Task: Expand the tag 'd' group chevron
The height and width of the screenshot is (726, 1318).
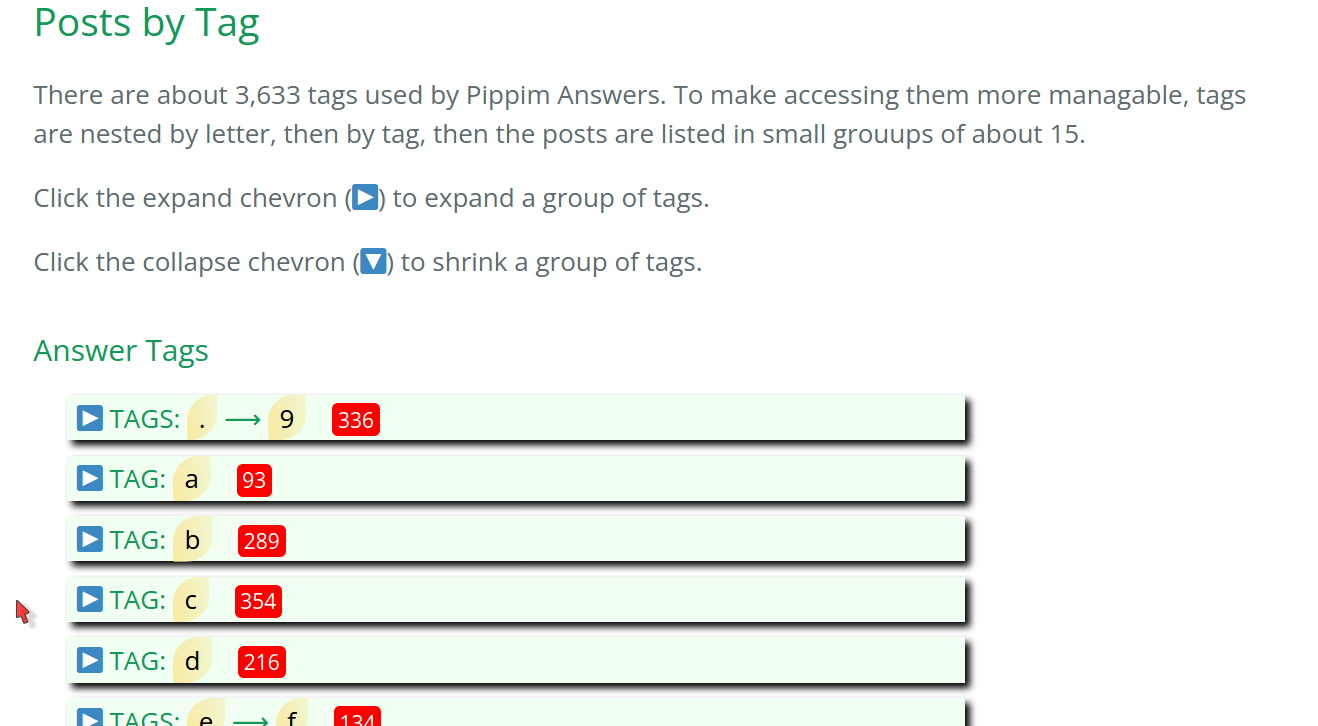Action: (90, 661)
